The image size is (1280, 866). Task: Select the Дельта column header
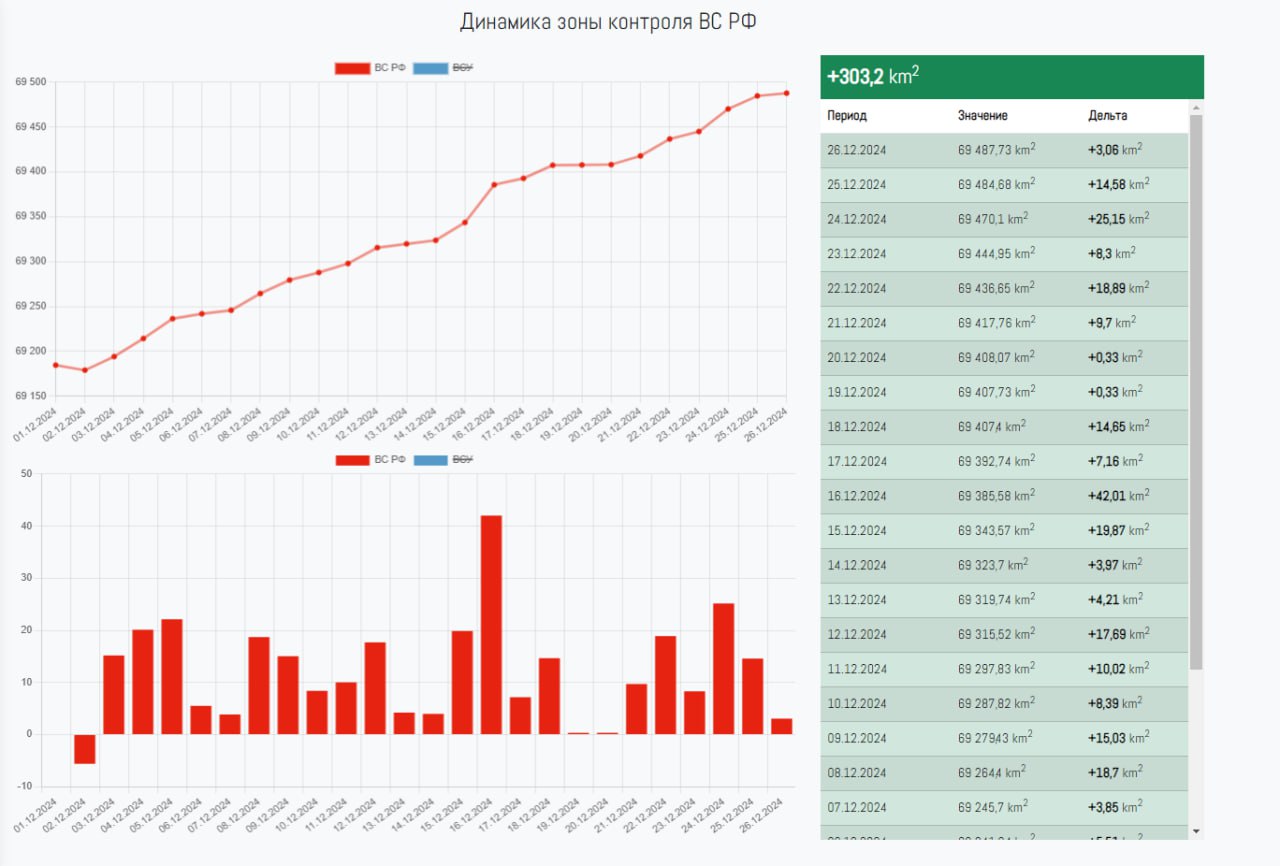(x=1107, y=116)
